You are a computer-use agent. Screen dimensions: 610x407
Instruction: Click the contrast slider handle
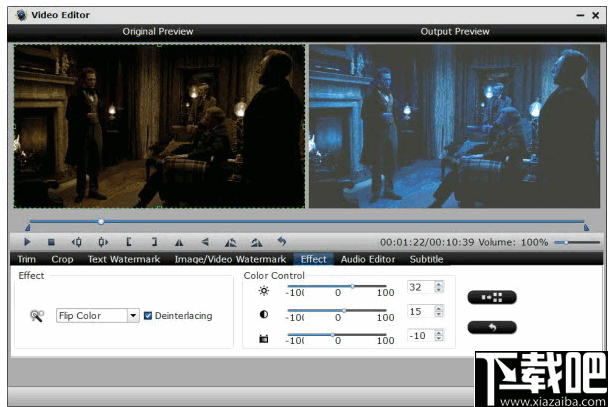(x=344, y=310)
